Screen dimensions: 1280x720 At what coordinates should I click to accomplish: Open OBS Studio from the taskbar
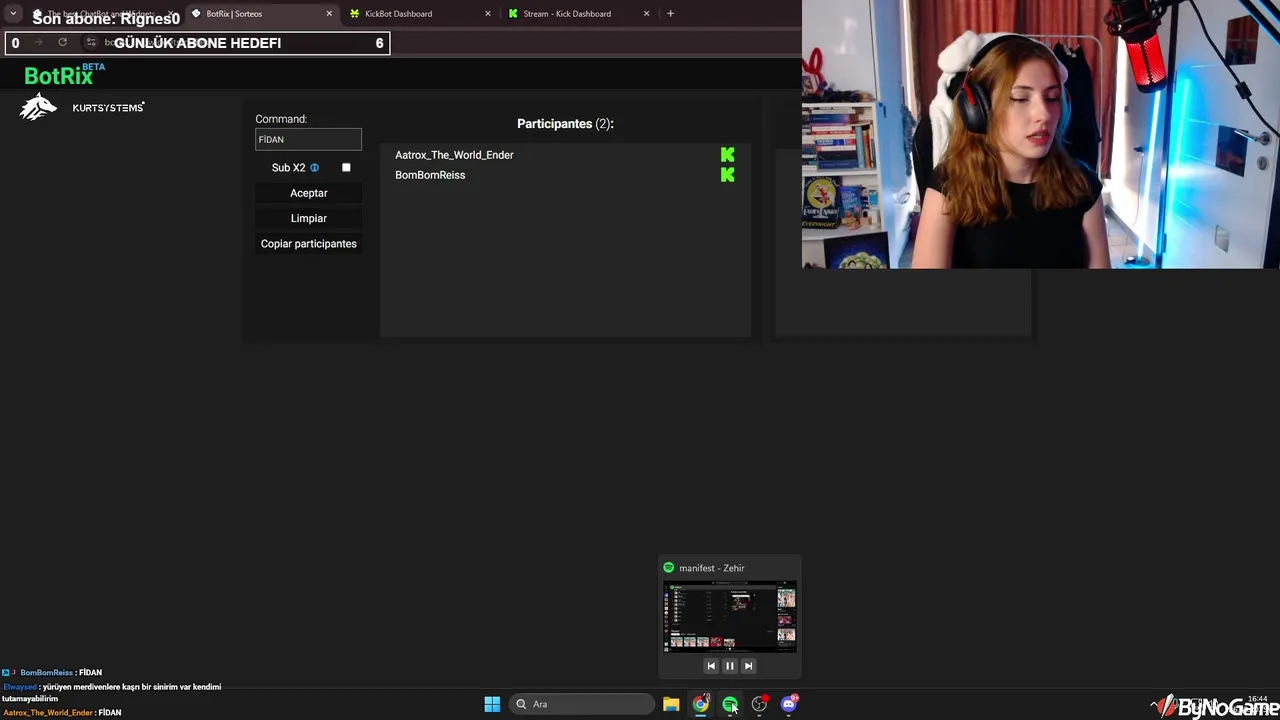[760, 704]
